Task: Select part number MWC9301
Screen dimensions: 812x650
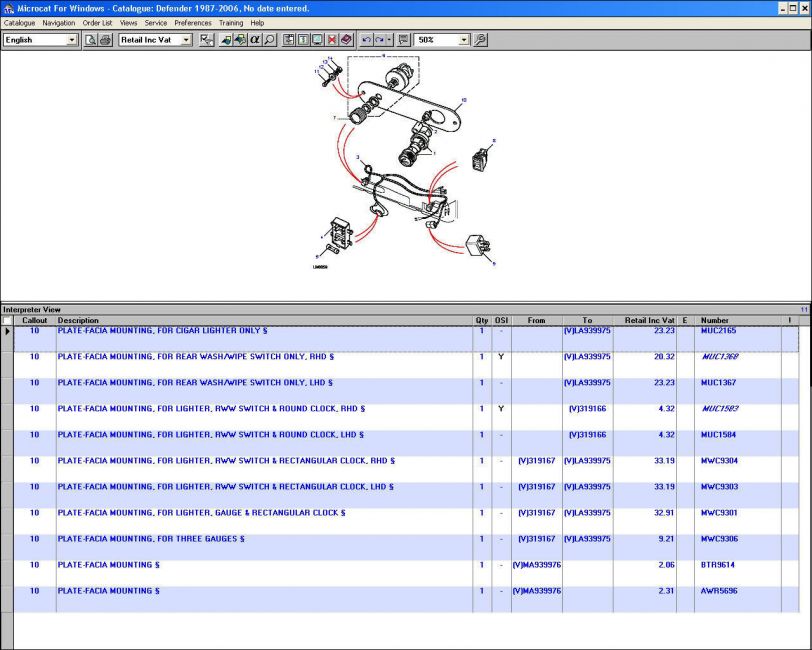Action: coord(719,513)
